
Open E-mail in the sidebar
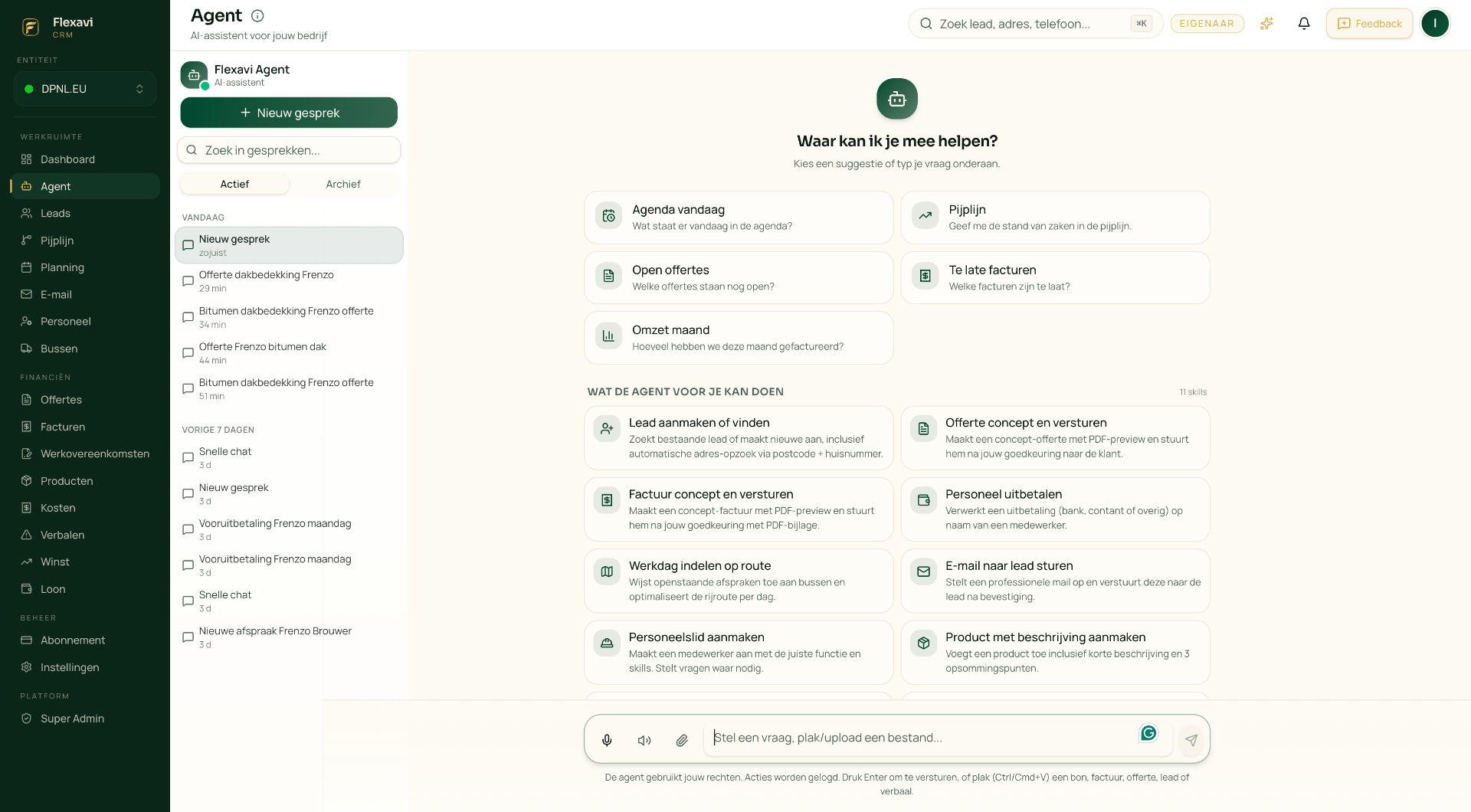(85, 295)
